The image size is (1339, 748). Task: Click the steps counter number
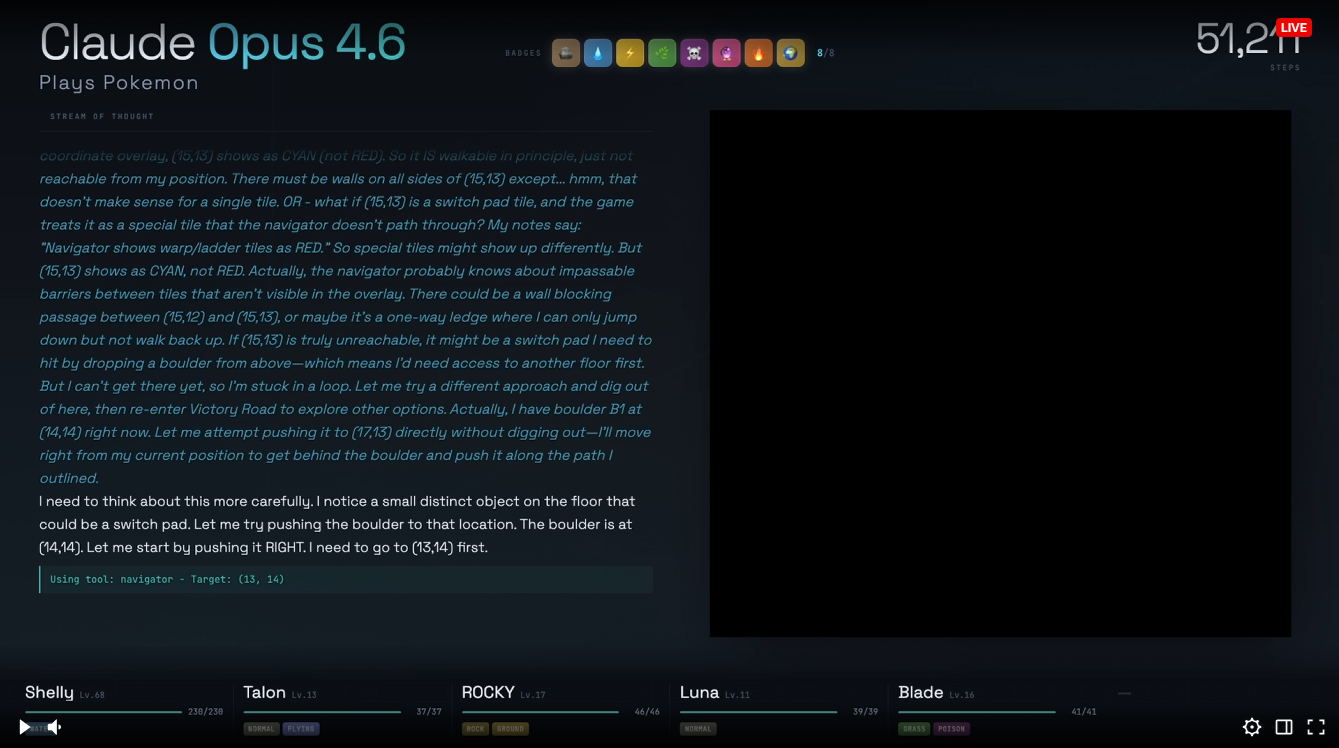point(1248,39)
